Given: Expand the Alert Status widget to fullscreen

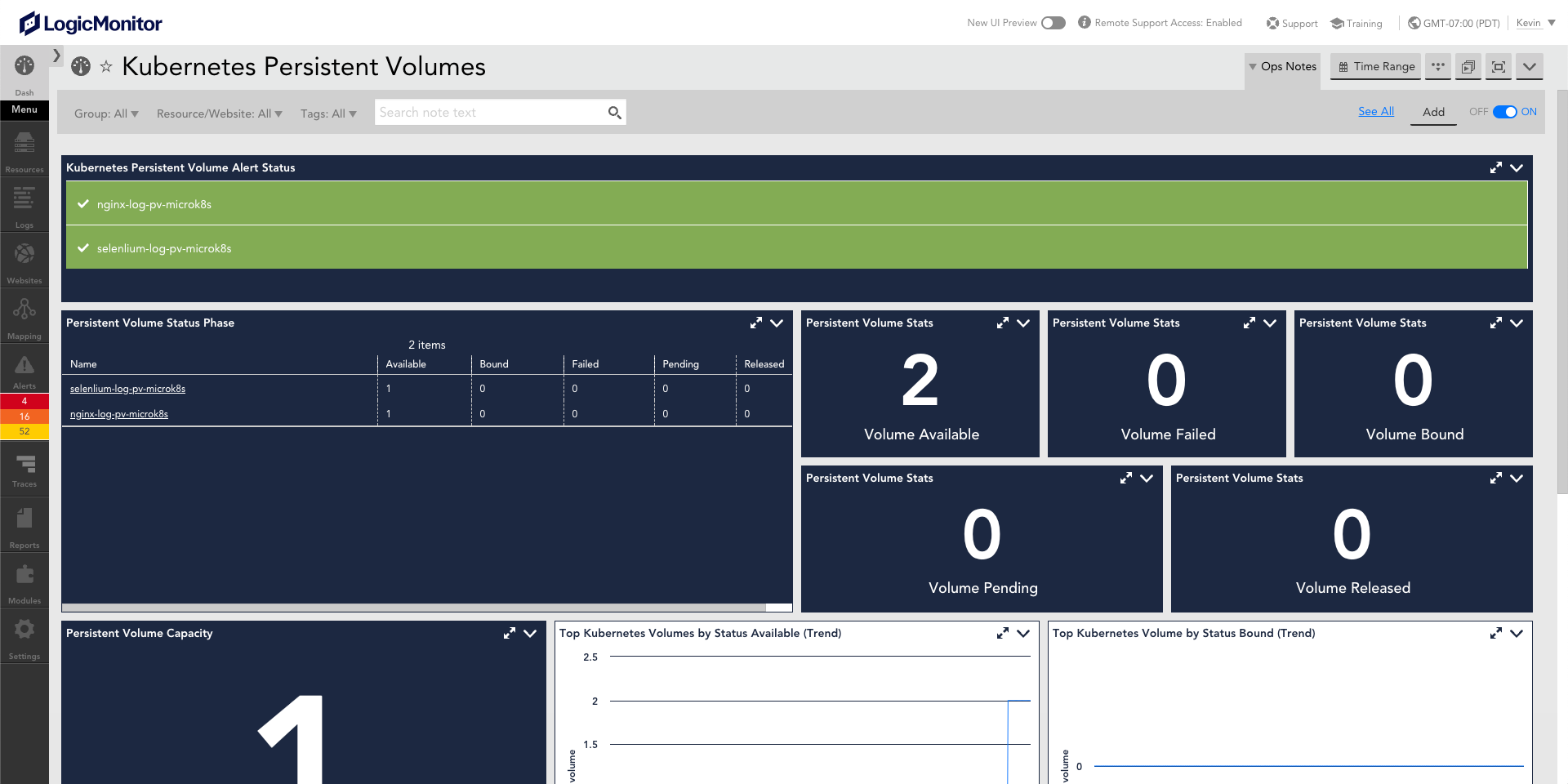Looking at the screenshot, I should coord(1496,167).
